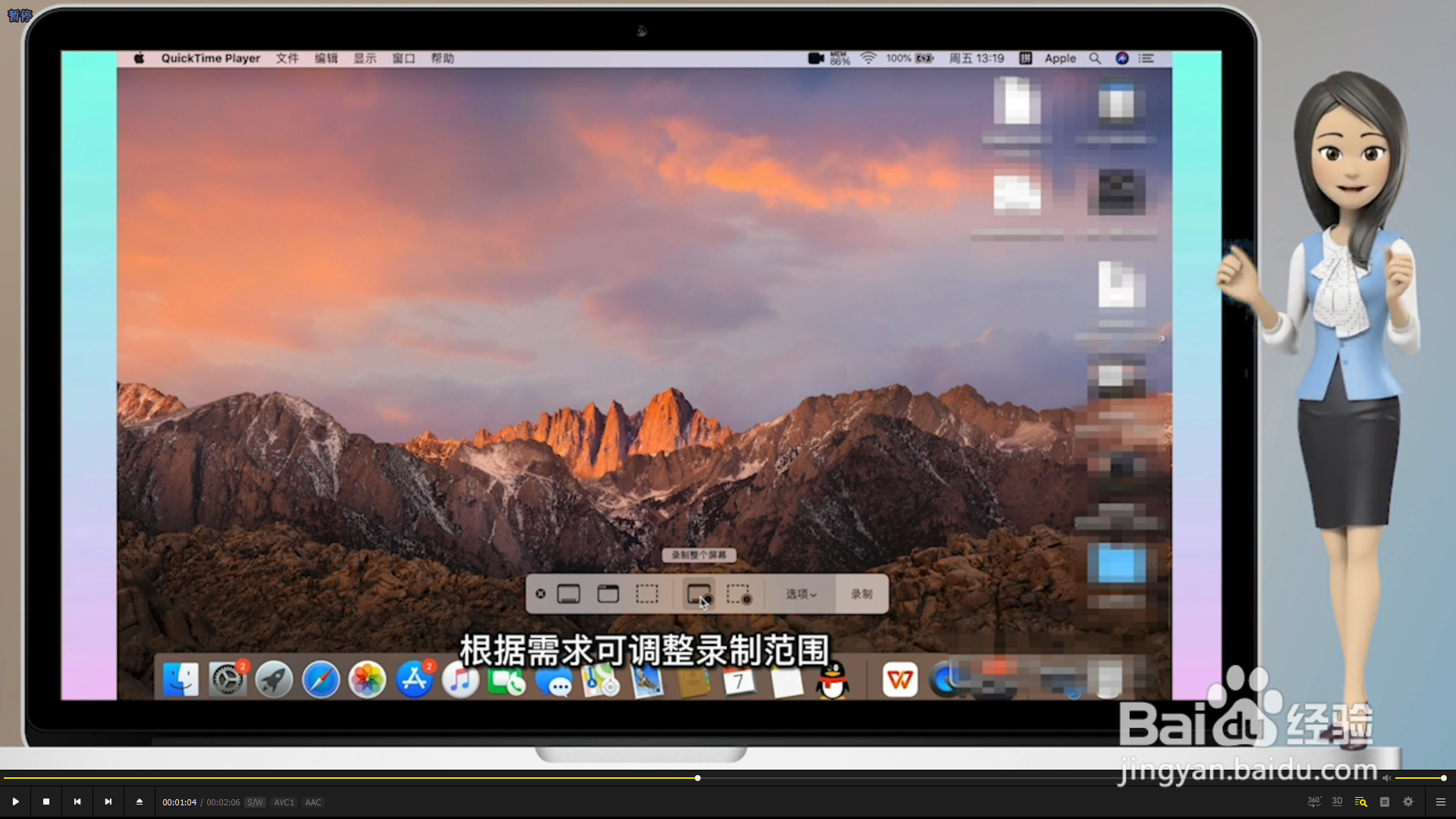Click the current time display 00:01:04
Image resolution: width=1456 pixels, height=819 pixels.
click(x=179, y=802)
